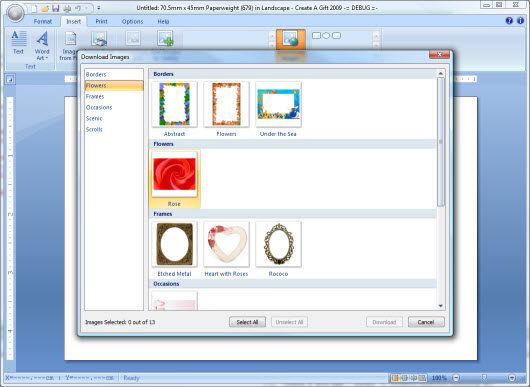Screen dimensions: 530x387
Task: Click the highlighted download images ribbon icon
Action: point(291,39)
